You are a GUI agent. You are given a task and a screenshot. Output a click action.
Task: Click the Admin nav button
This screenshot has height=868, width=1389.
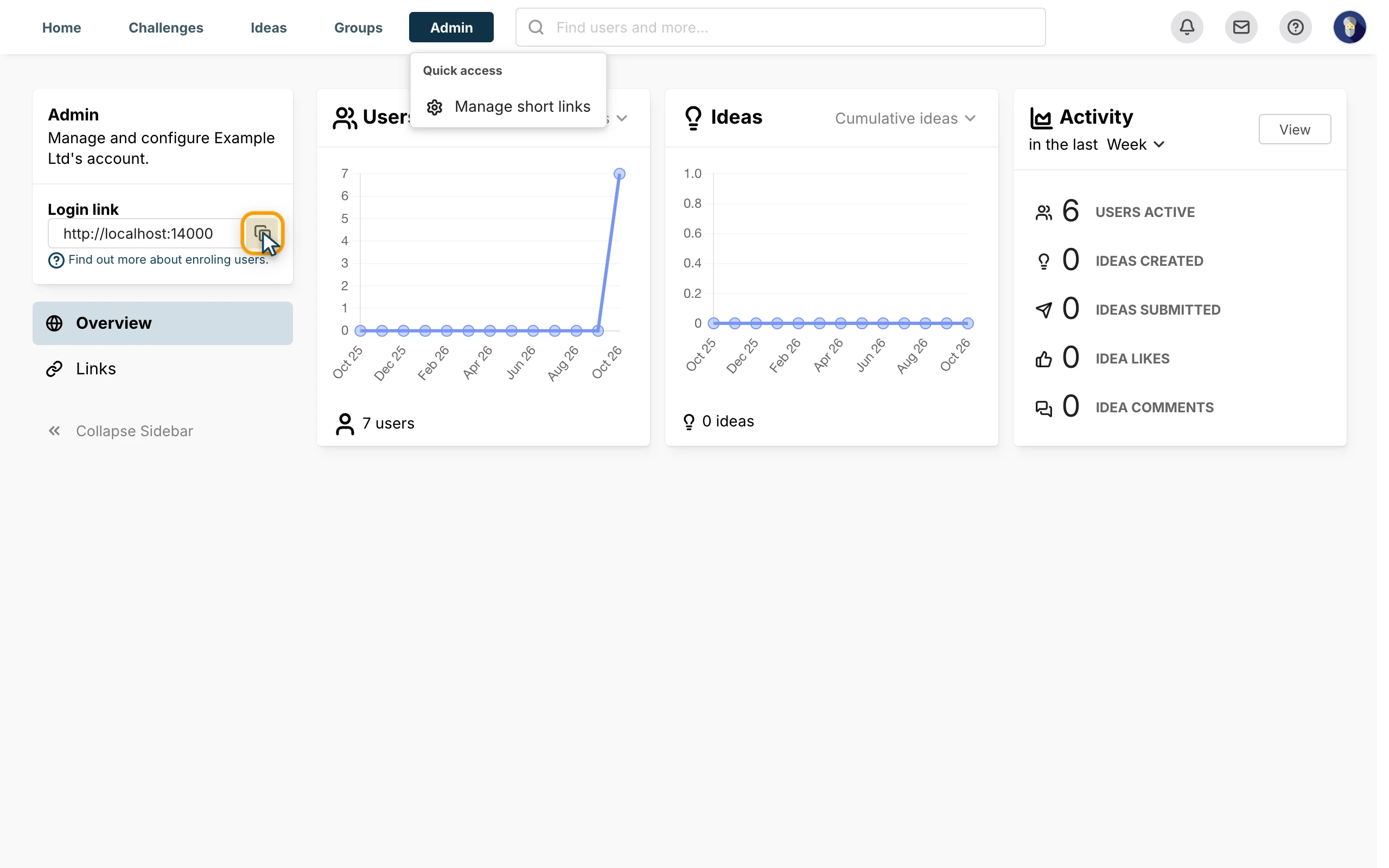pos(451,27)
